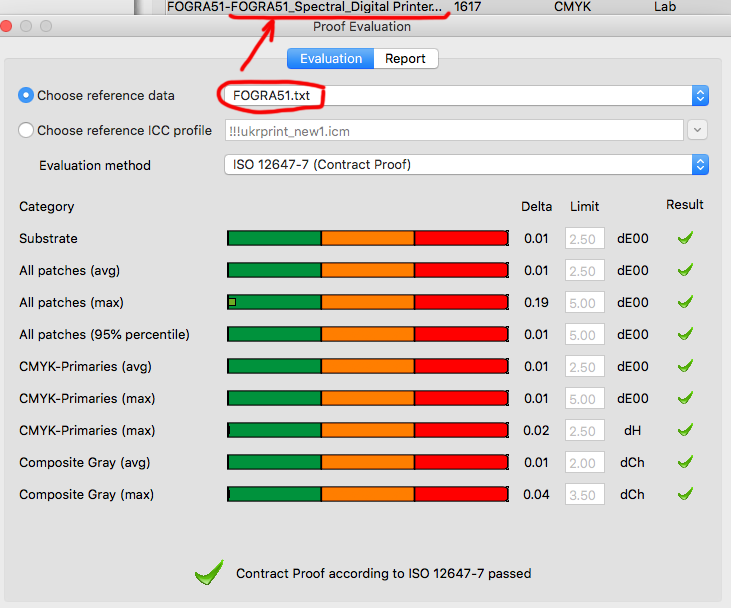This screenshot has width=731, height=608.
Task: Click the large Contract Proof passed checkmark
Action: [x=209, y=572]
